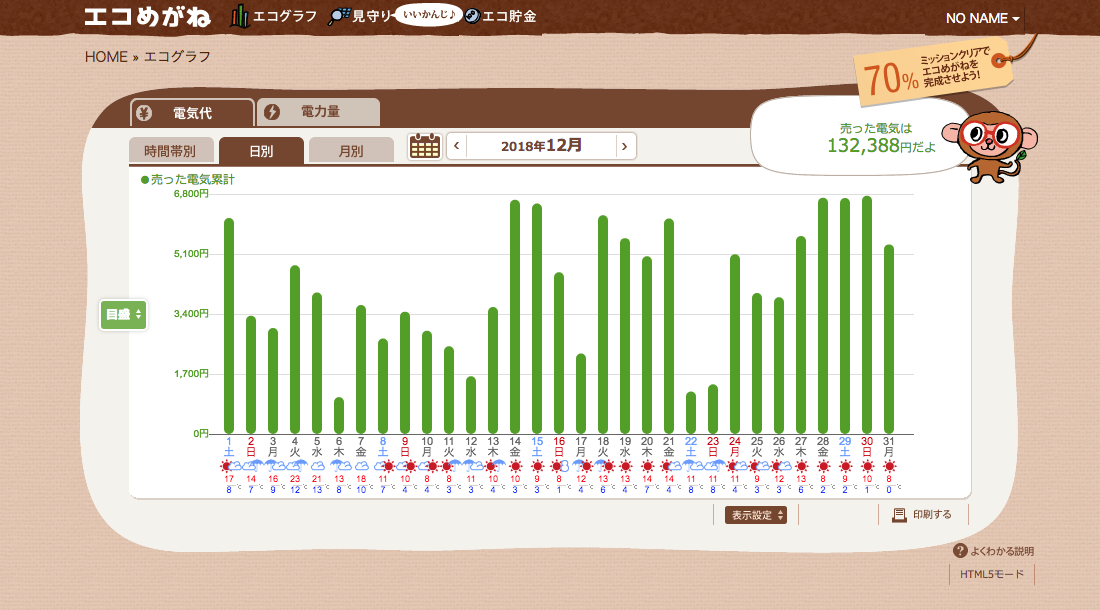Click the question mark help icon
The height and width of the screenshot is (610, 1100).
click(x=960, y=551)
